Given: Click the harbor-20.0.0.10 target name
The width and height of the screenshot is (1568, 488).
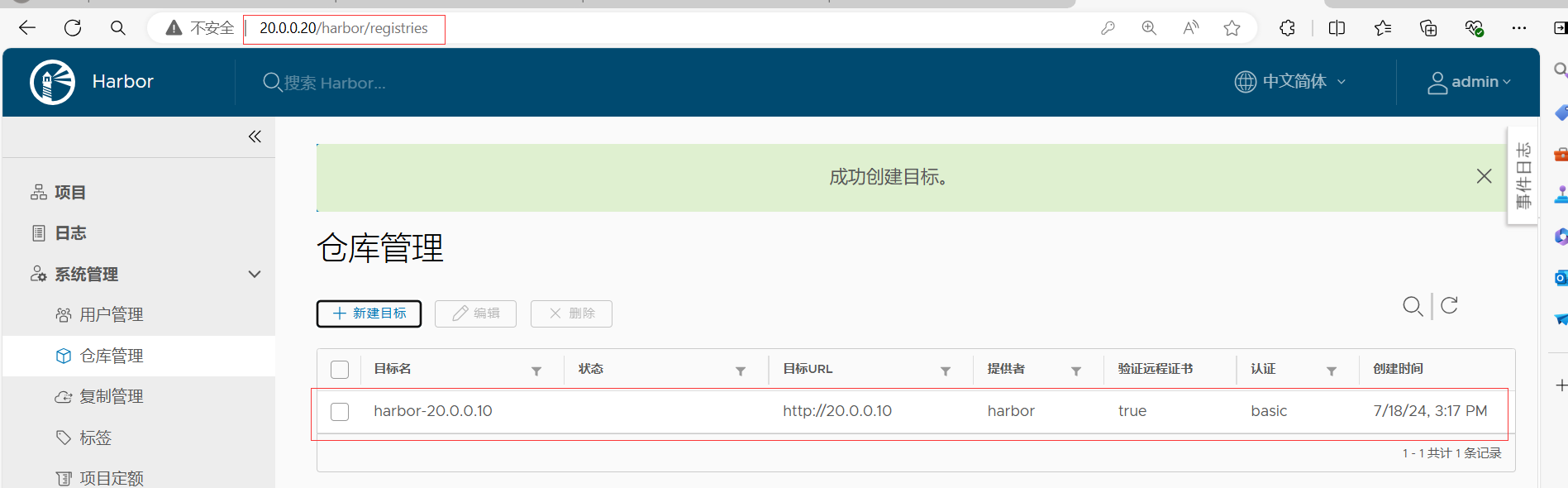Looking at the screenshot, I should coord(433,411).
